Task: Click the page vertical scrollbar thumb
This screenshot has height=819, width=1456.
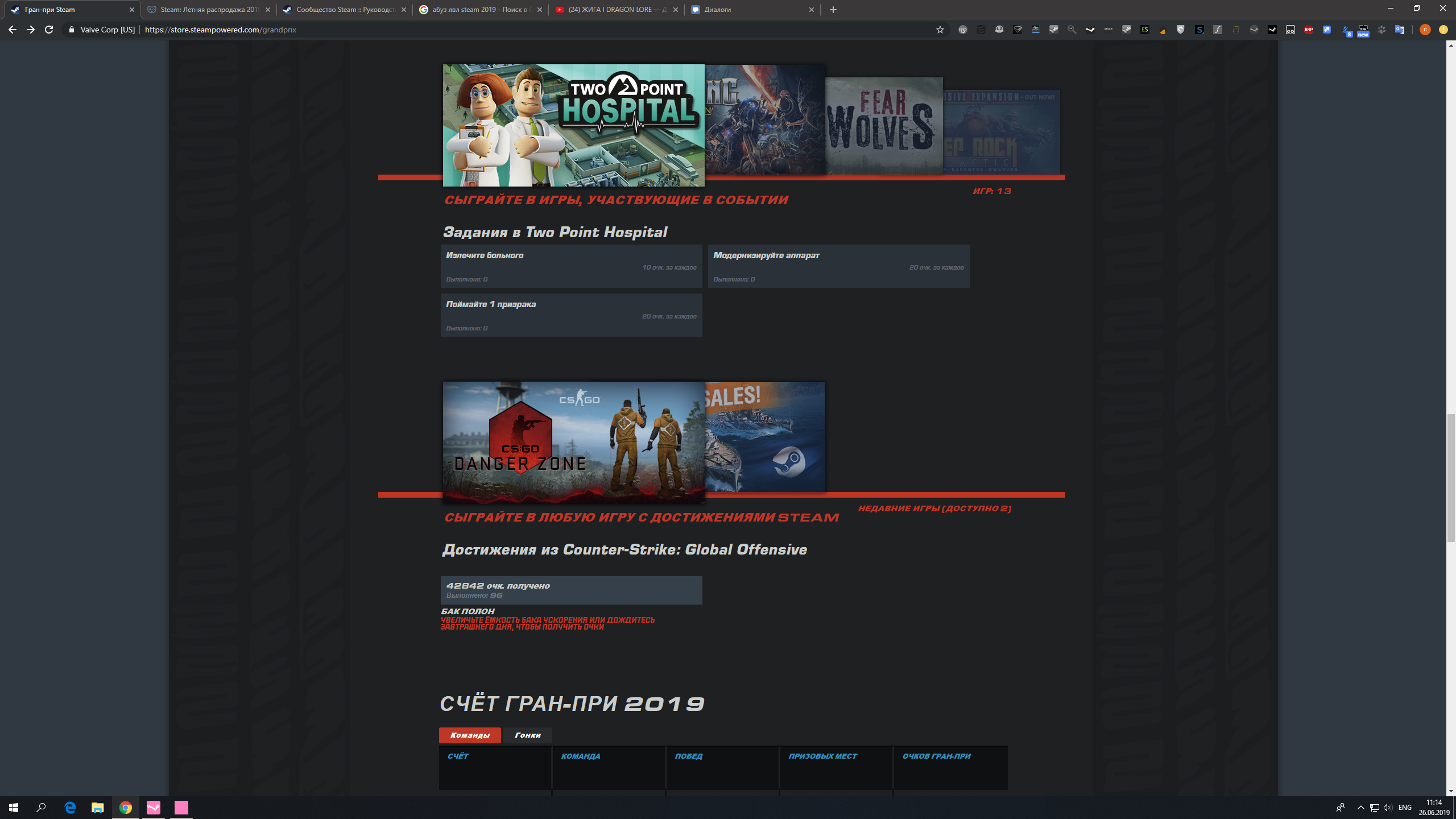Action: coord(1451,478)
